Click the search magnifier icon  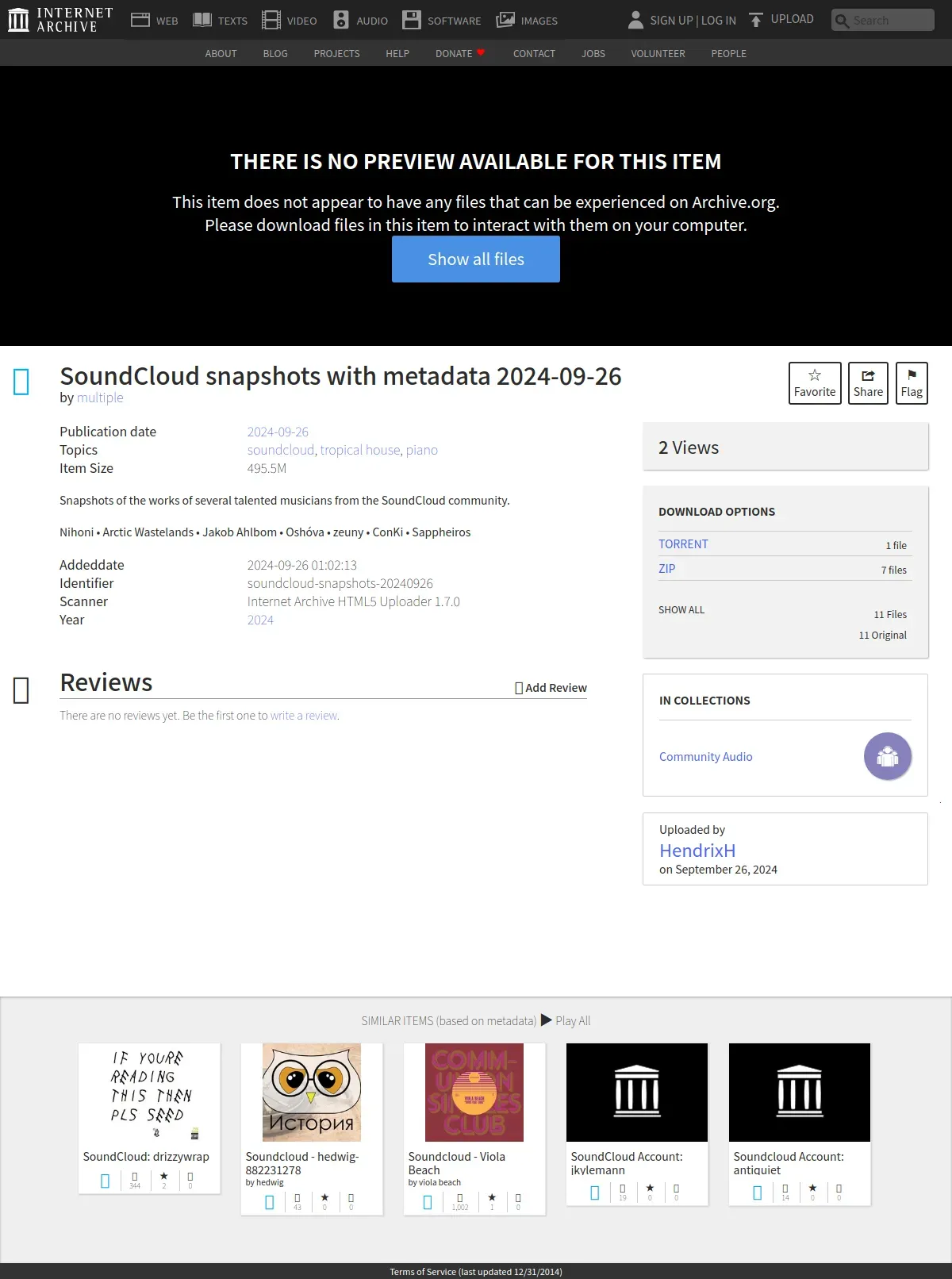[843, 21]
